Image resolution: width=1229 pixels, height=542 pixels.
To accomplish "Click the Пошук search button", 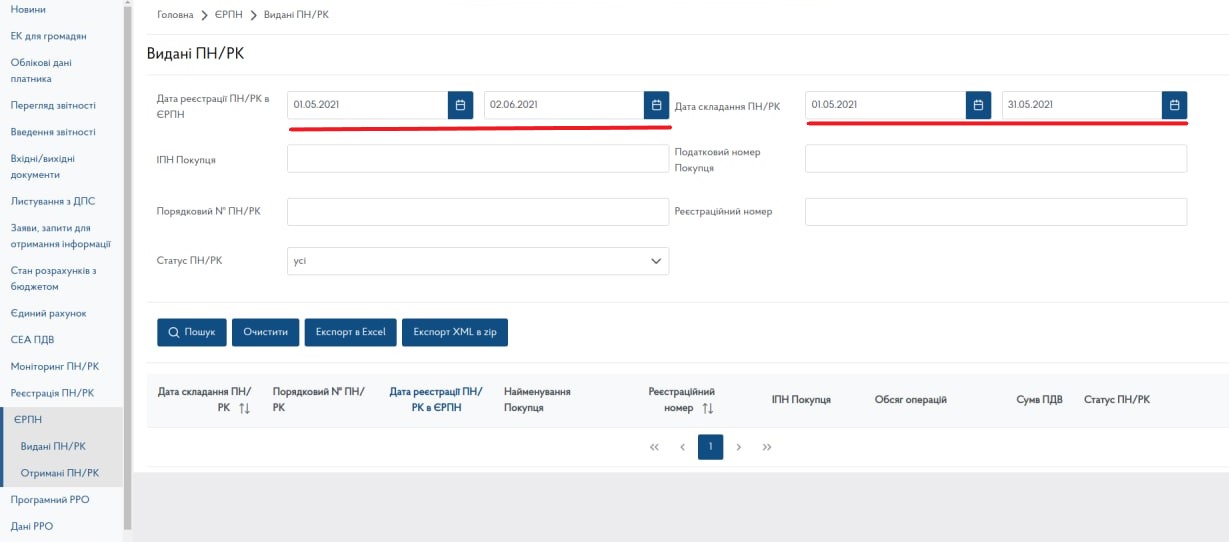I will coord(192,332).
